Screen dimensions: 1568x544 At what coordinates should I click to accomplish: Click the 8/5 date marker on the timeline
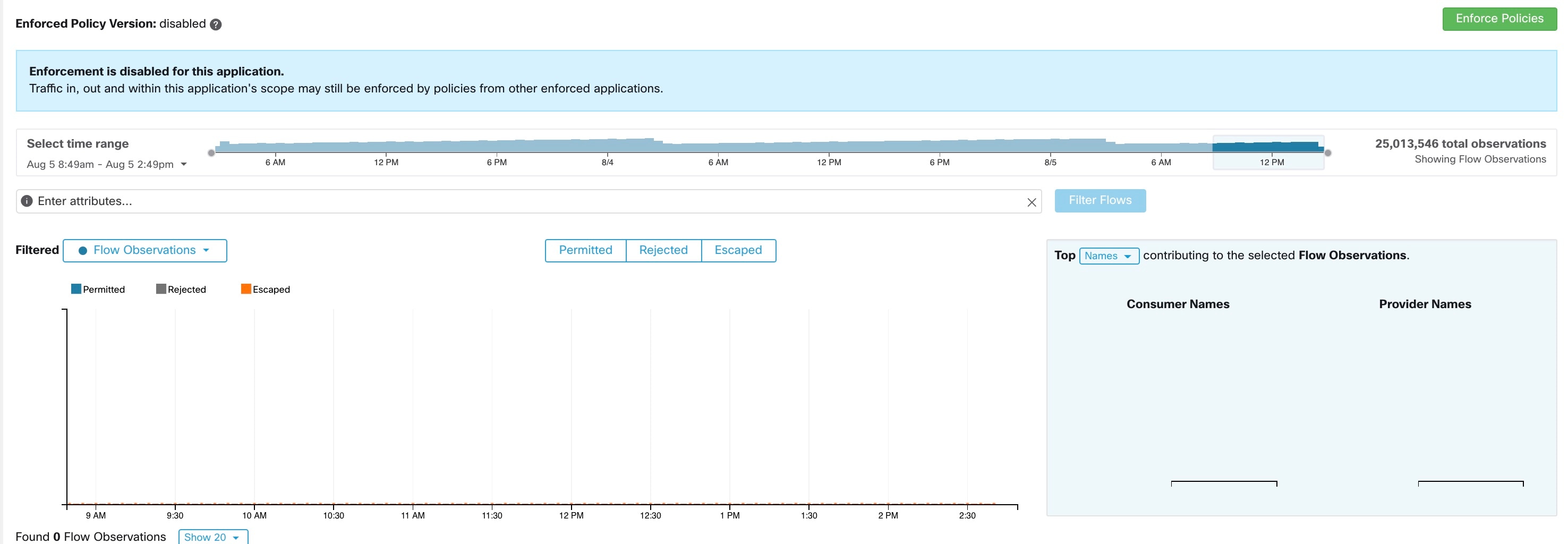point(1050,163)
